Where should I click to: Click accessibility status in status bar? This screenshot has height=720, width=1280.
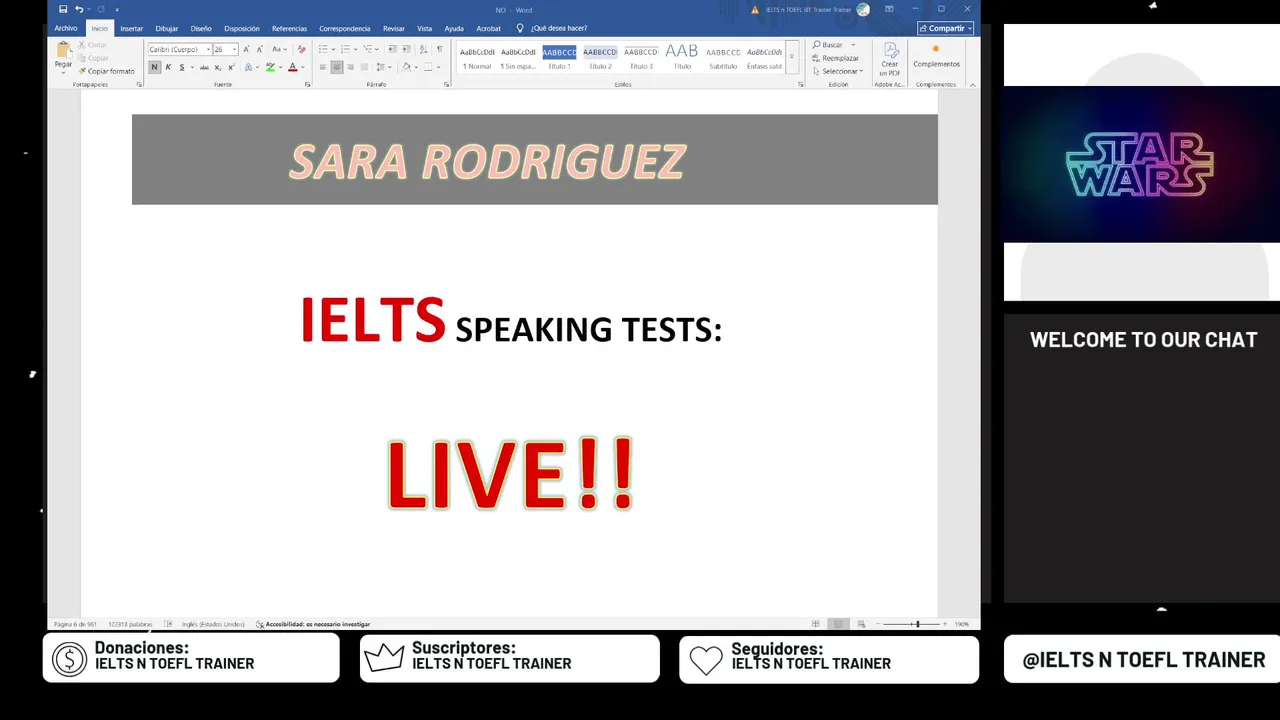tap(313, 624)
